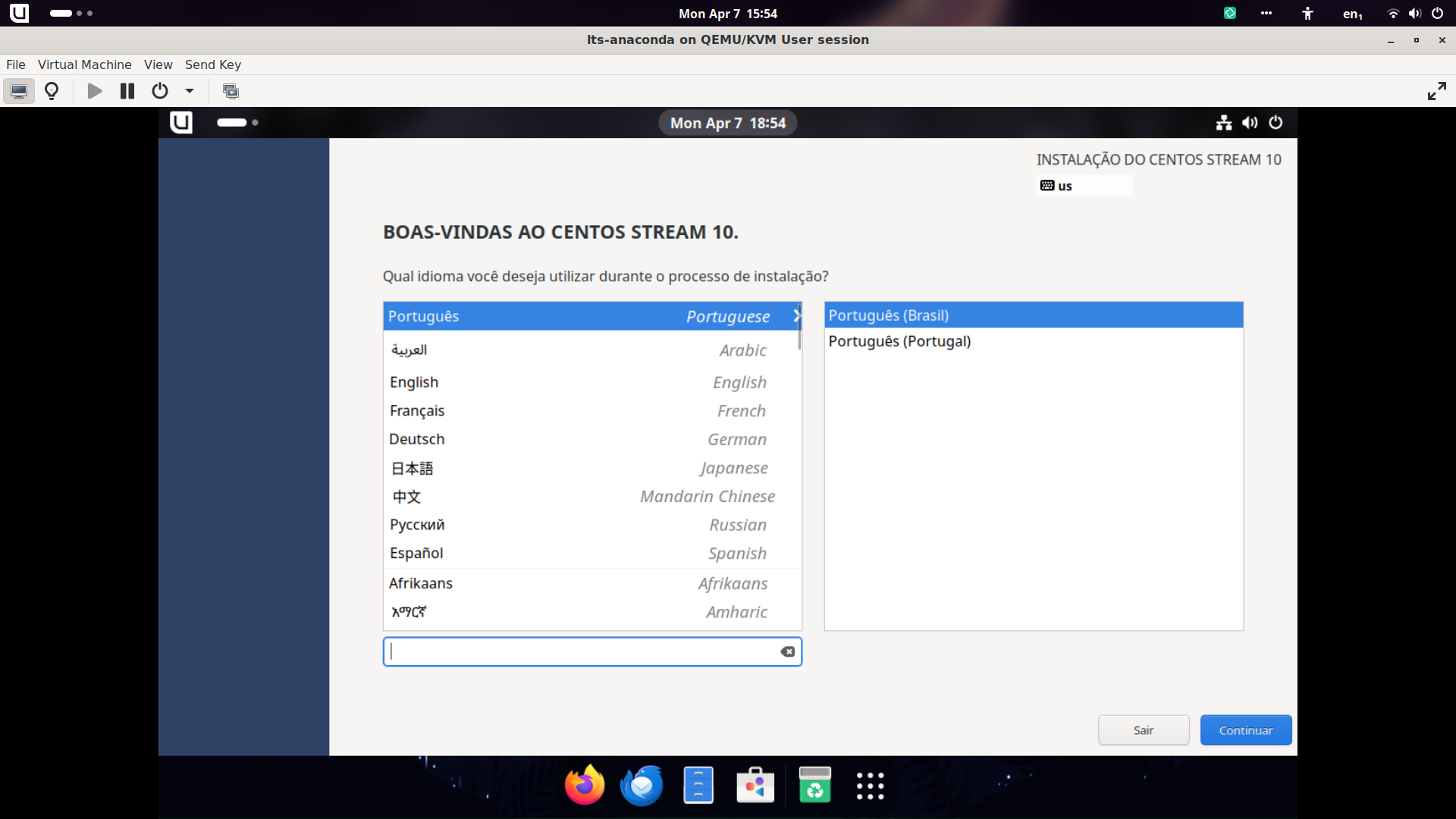The height and width of the screenshot is (819, 1456).
Task: Click the shut down power icon in toolbar
Action: [159, 91]
